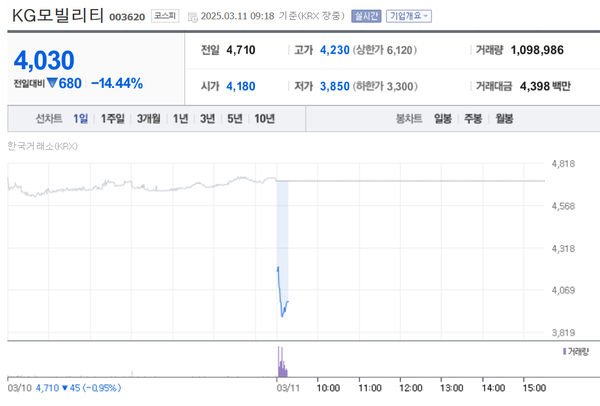The width and height of the screenshot is (600, 406).
Task: Select the 10년 chart period
Action: tap(264, 119)
